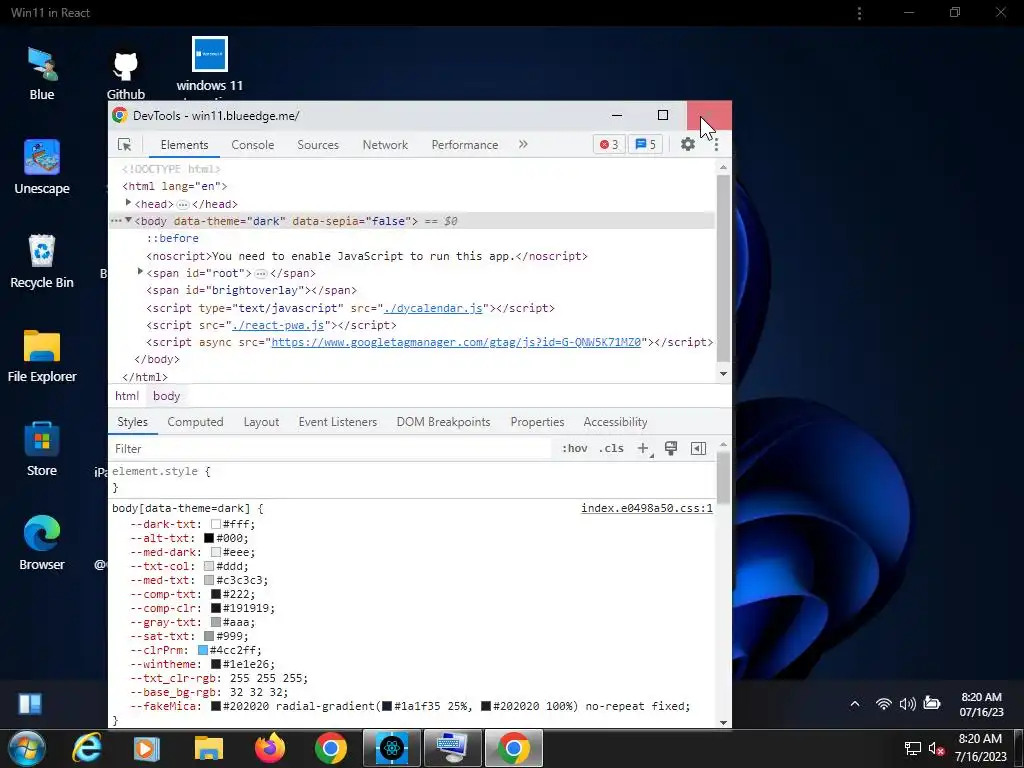Viewport: 1024px width, 768px height.
Task: Open the Layout tab
Action: [261, 422]
